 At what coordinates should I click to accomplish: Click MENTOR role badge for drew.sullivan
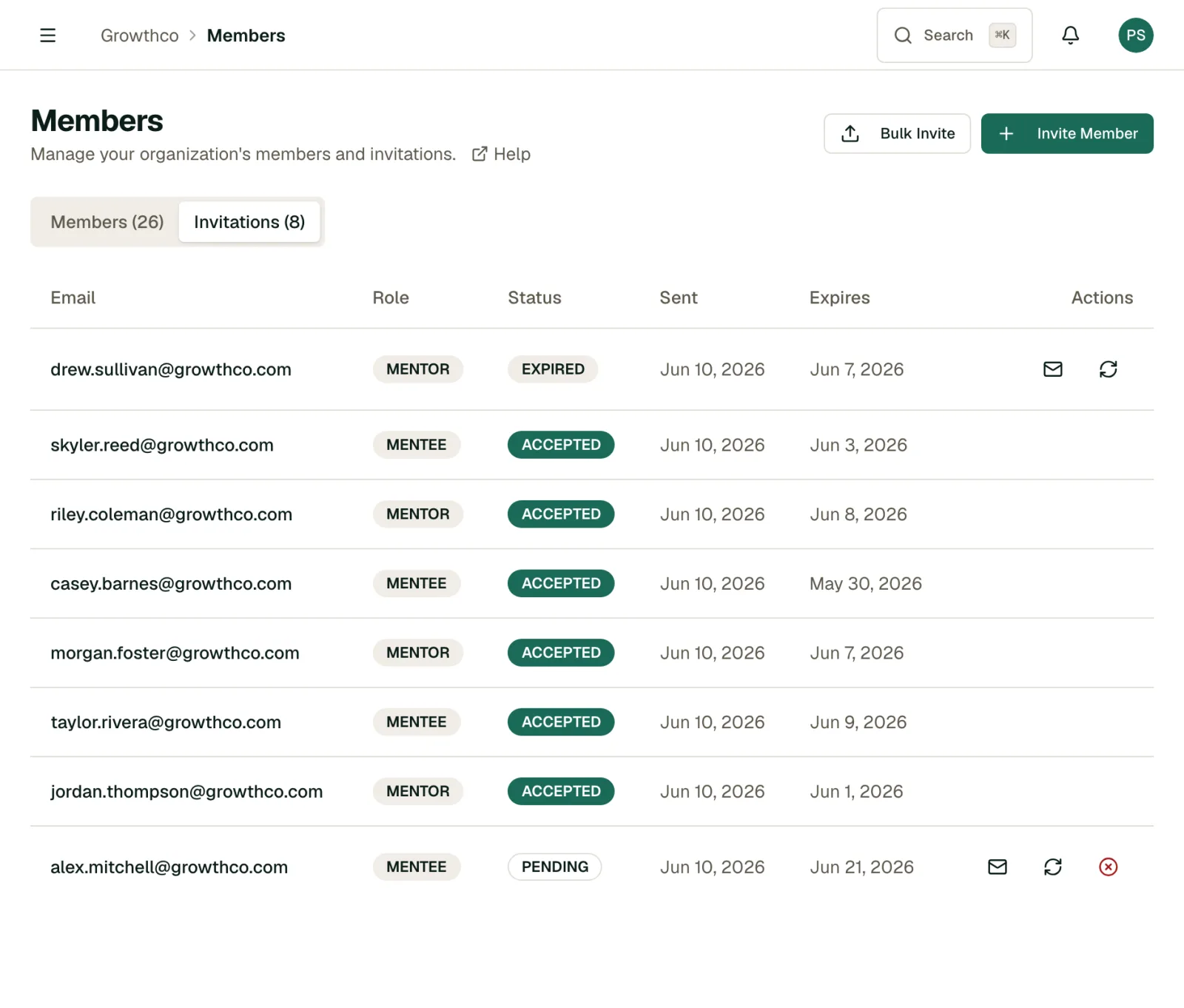(417, 369)
